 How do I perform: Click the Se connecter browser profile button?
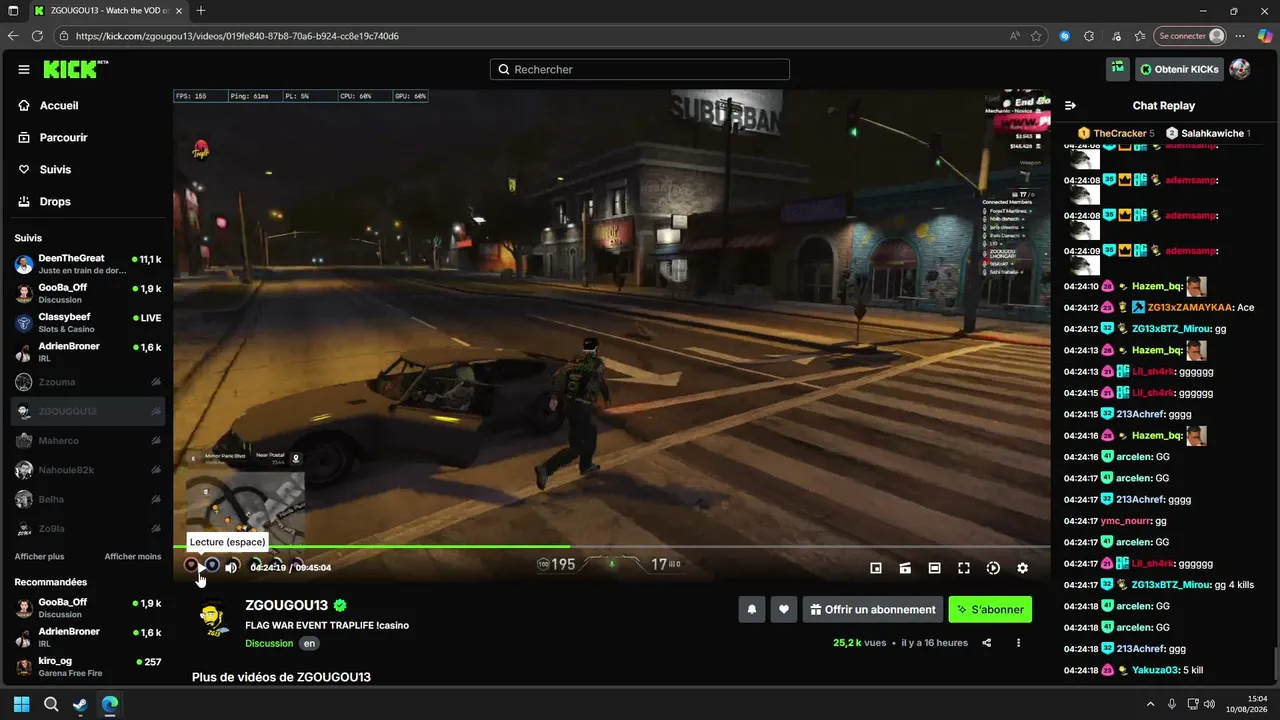pyautogui.click(x=1189, y=36)
